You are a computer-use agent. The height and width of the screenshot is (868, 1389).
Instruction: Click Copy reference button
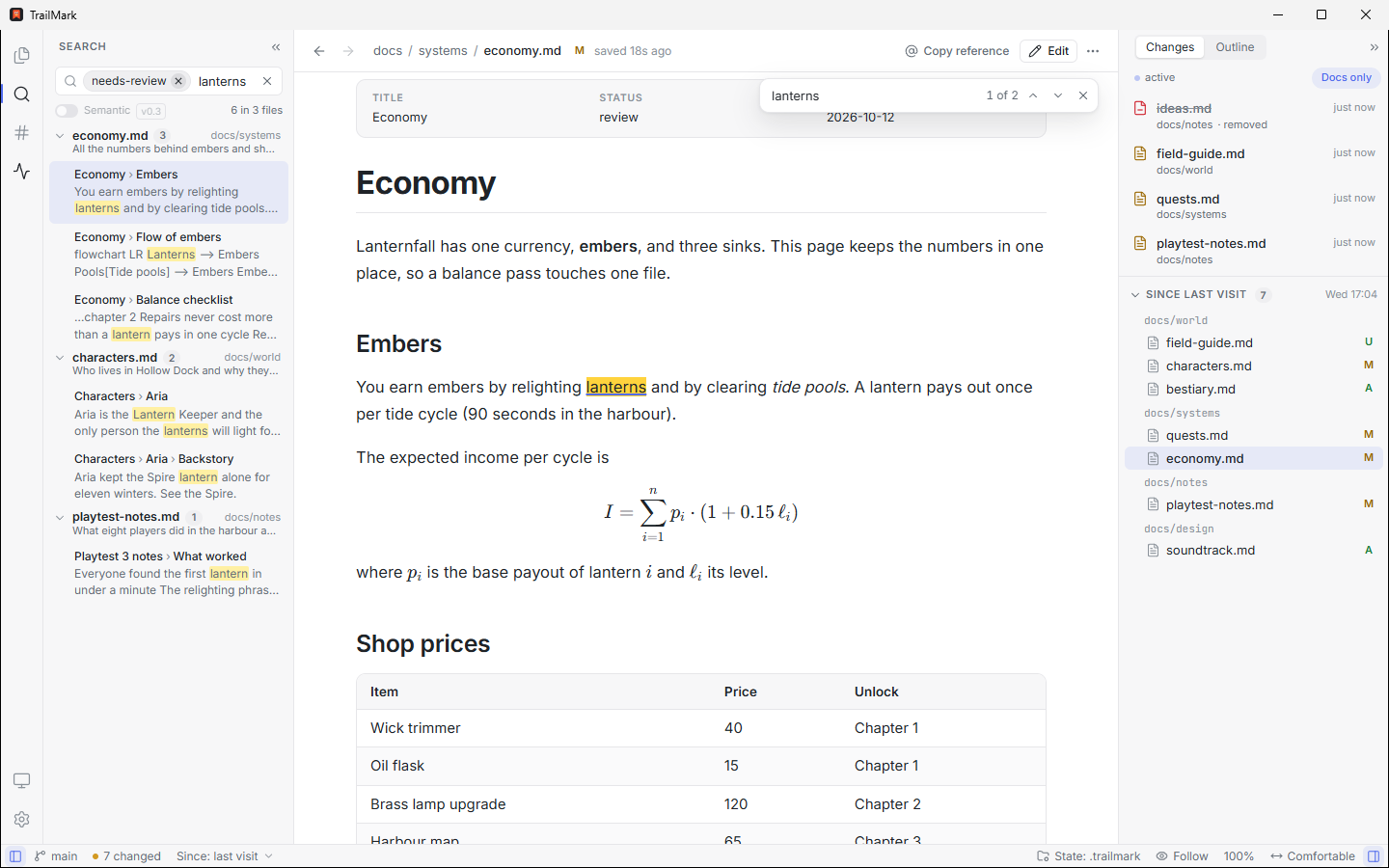tap(957, 51)
